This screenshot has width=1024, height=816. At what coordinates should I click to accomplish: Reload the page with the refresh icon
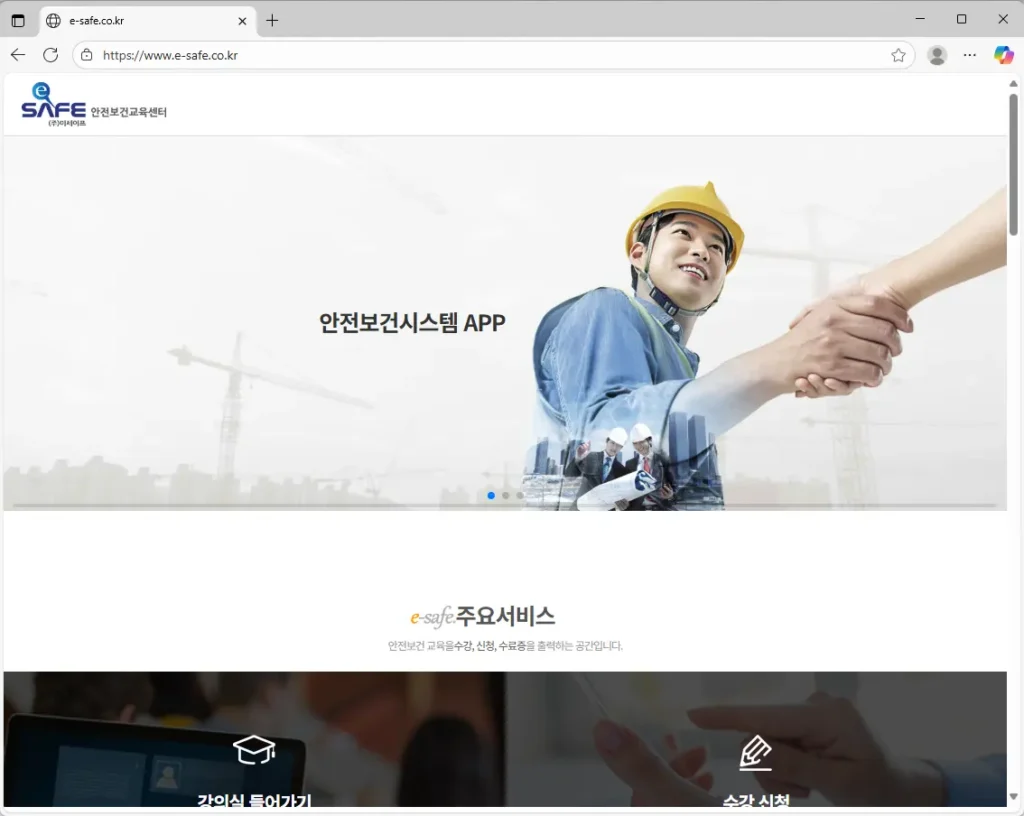point(50,55)
